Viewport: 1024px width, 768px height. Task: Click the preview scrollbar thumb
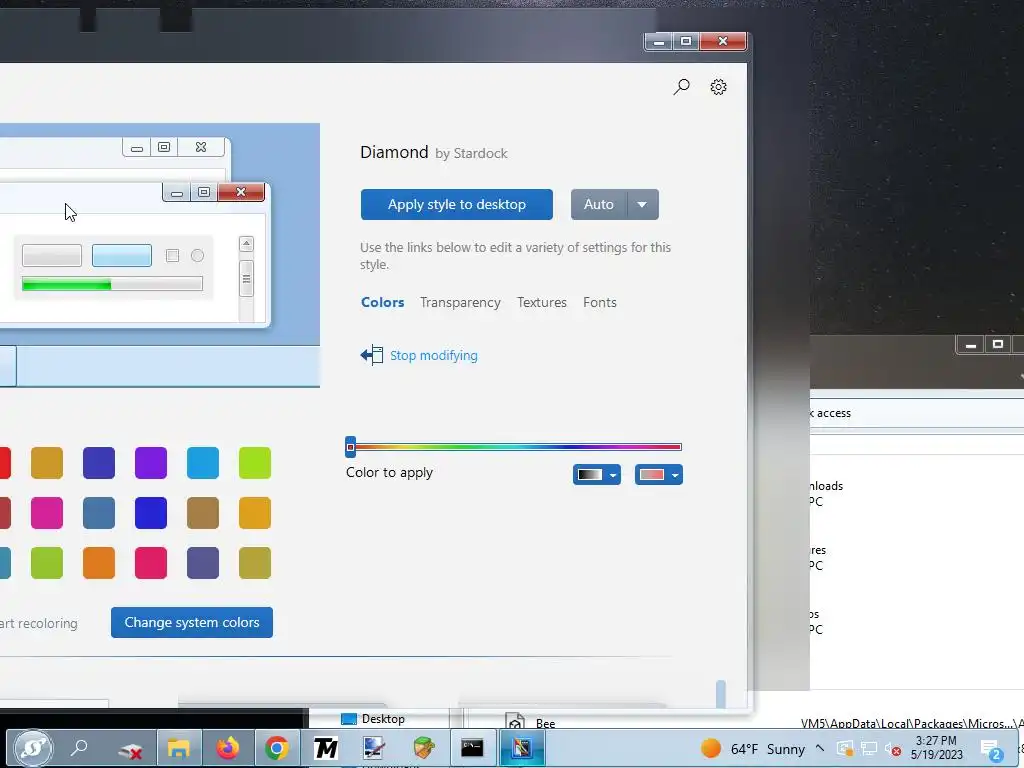coord(246,278)
